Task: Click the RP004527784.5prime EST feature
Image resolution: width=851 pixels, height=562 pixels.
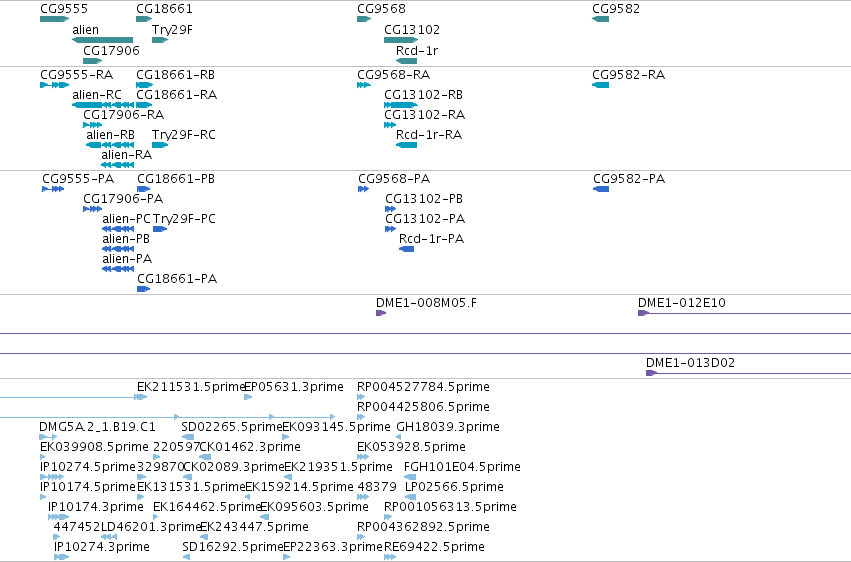Action: pyautogui.click(x=361, y=397)
